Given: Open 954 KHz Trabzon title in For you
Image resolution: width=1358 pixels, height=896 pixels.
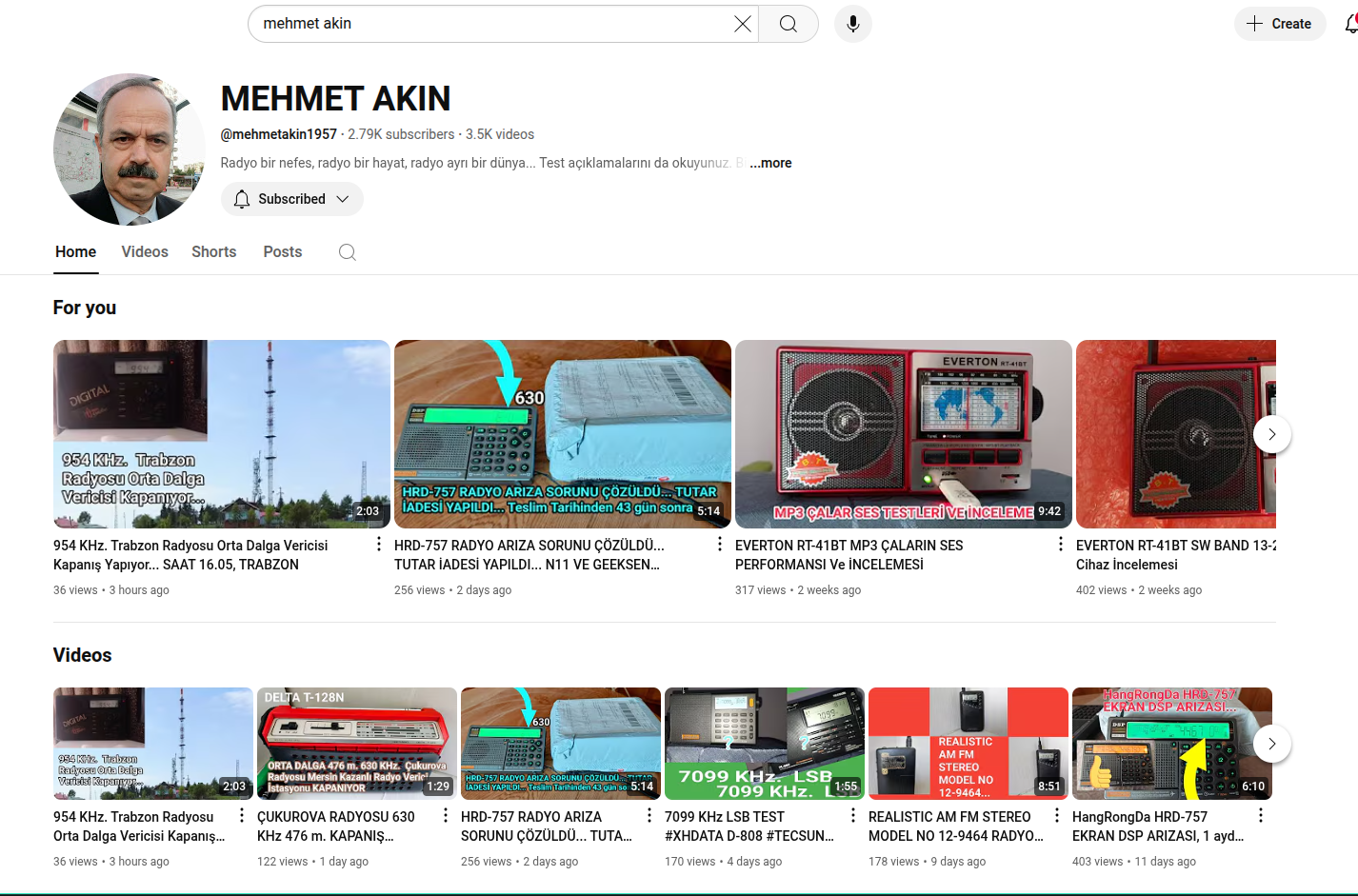Looking at the screenshot, I should click(190, 555).
